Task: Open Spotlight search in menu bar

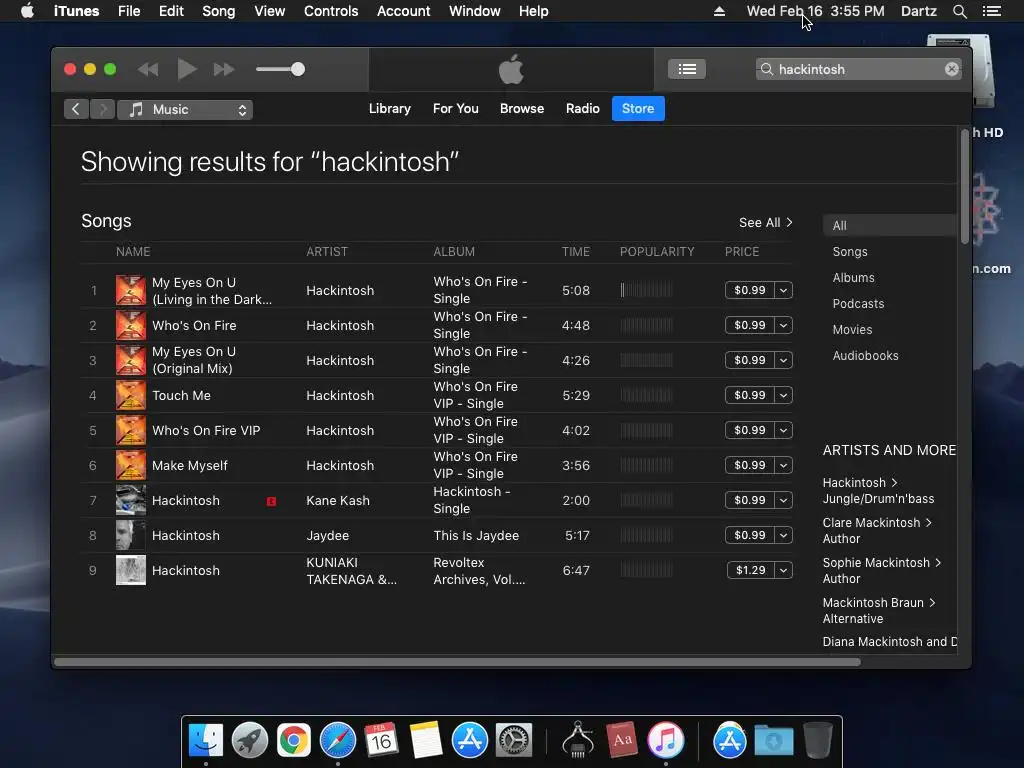Action: (959, 11)
